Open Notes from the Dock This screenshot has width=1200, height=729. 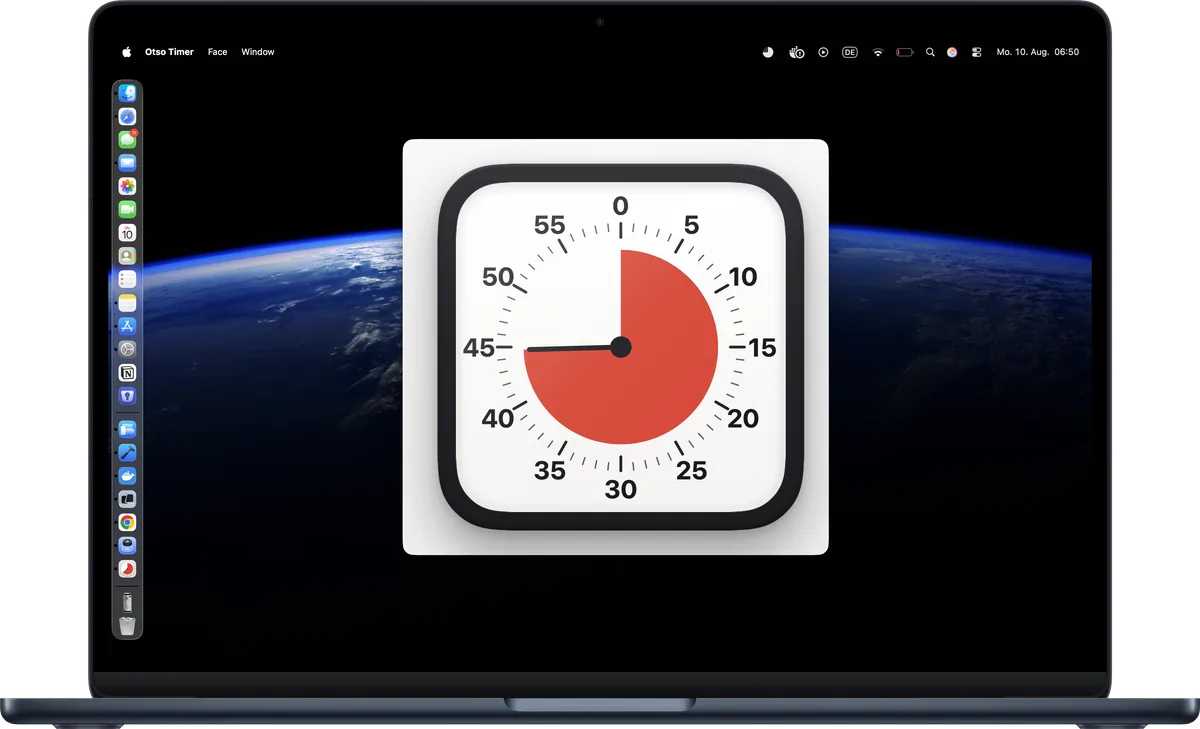127,302
